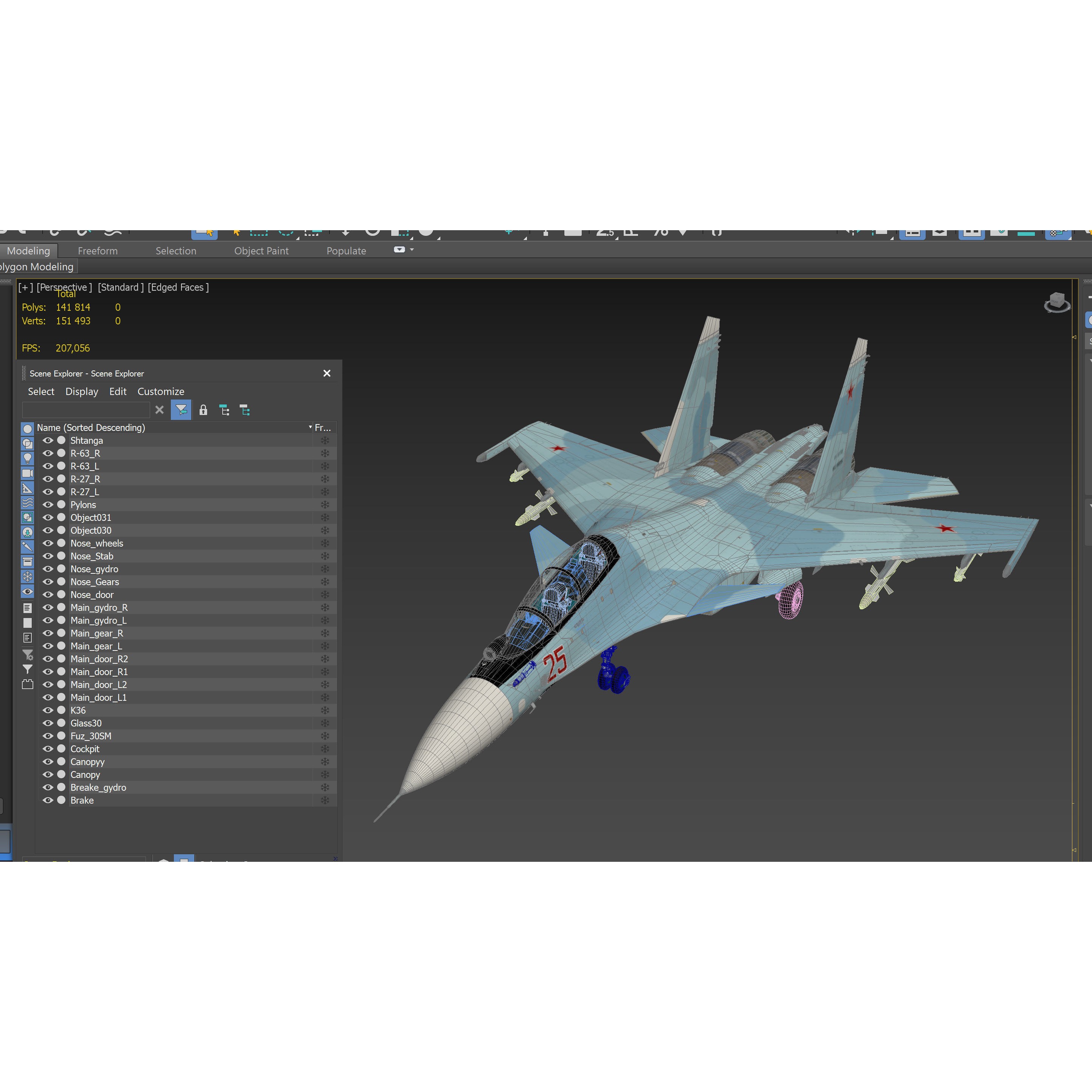Select the Lights filter icon in Scene Explorer

28,458
